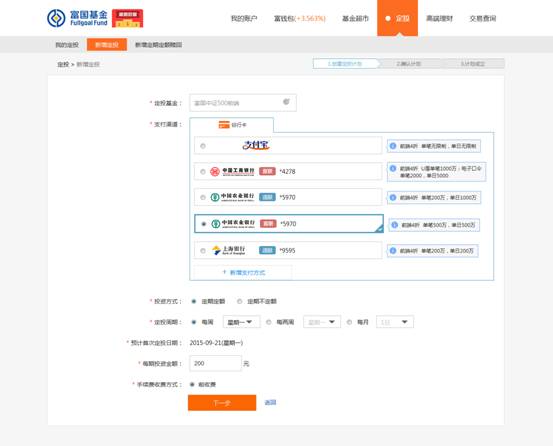Click the 返回 link
The height and width of the screenshot is (446, 553).
tap(270, 402)
